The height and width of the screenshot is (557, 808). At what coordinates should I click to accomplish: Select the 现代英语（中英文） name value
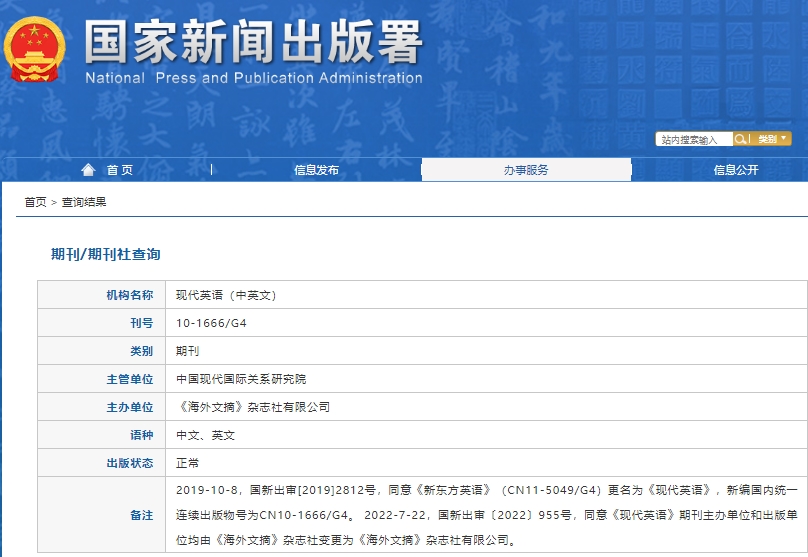pyautogui.click(x=225, y=295)
